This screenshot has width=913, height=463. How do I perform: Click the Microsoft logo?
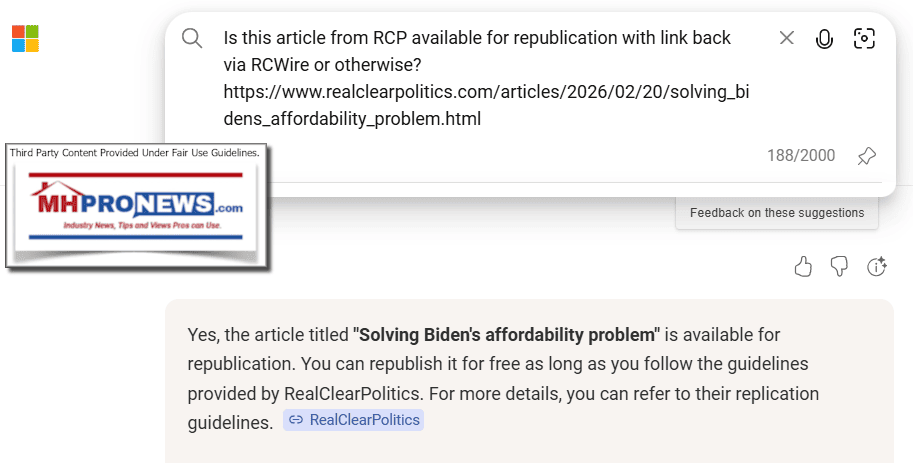25,39
